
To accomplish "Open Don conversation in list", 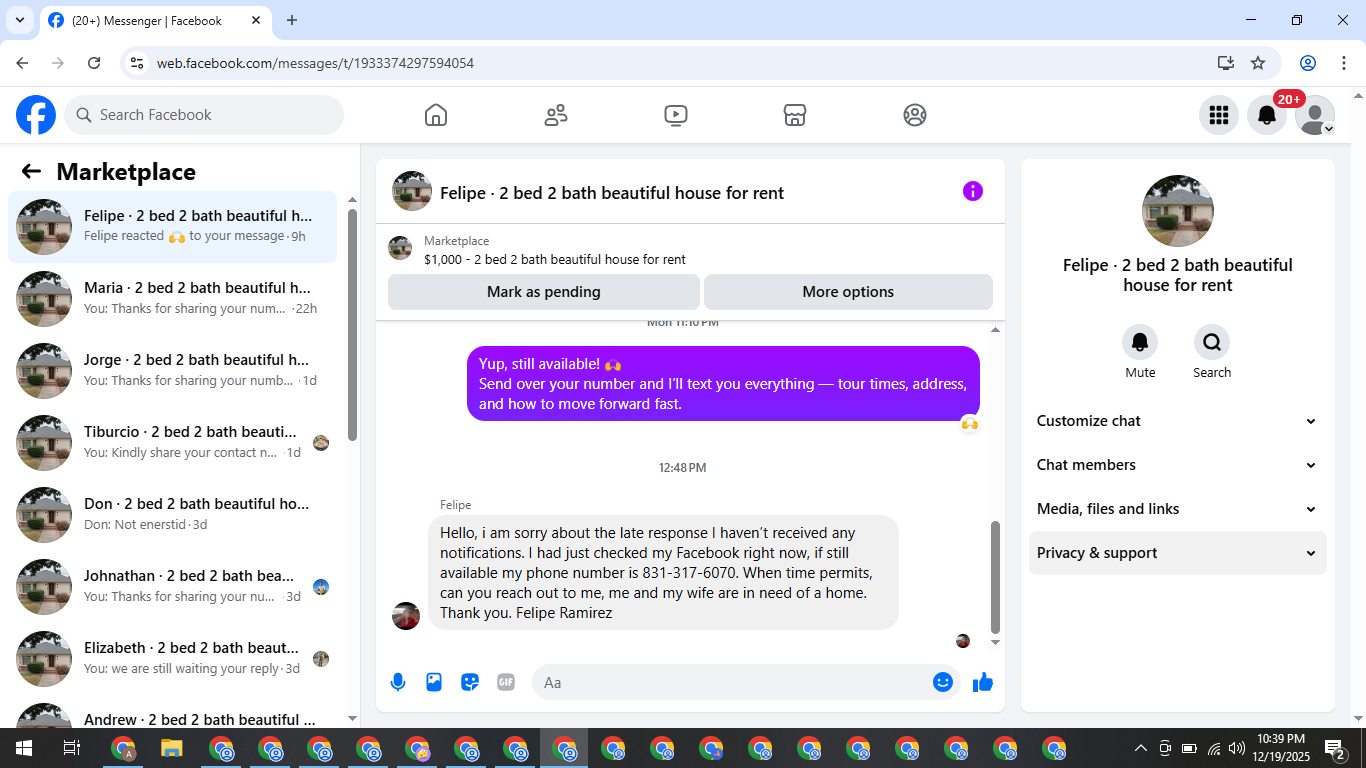I will point(173,515).
